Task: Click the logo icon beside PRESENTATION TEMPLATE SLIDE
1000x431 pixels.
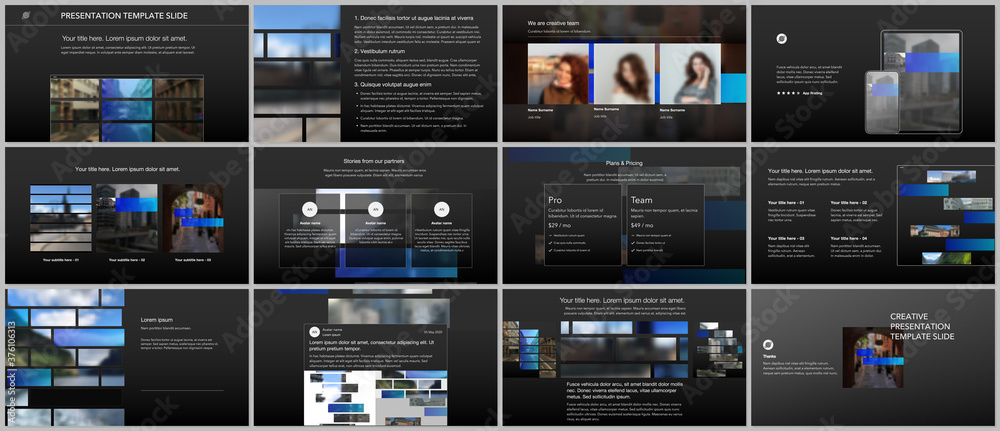Action: [x=26, y=15]
